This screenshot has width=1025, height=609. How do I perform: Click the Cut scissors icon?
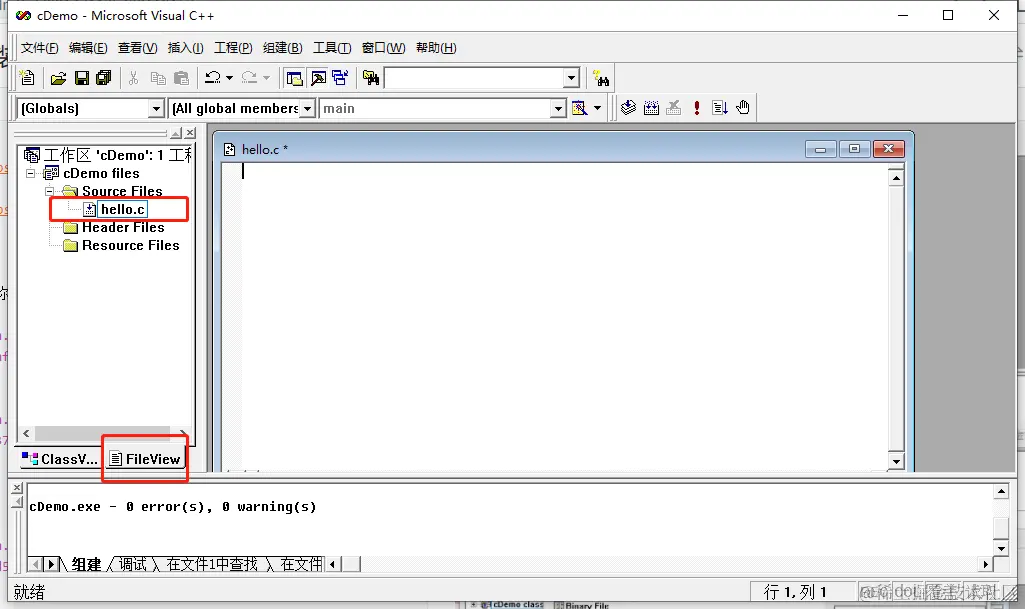[x=133, y=78]
